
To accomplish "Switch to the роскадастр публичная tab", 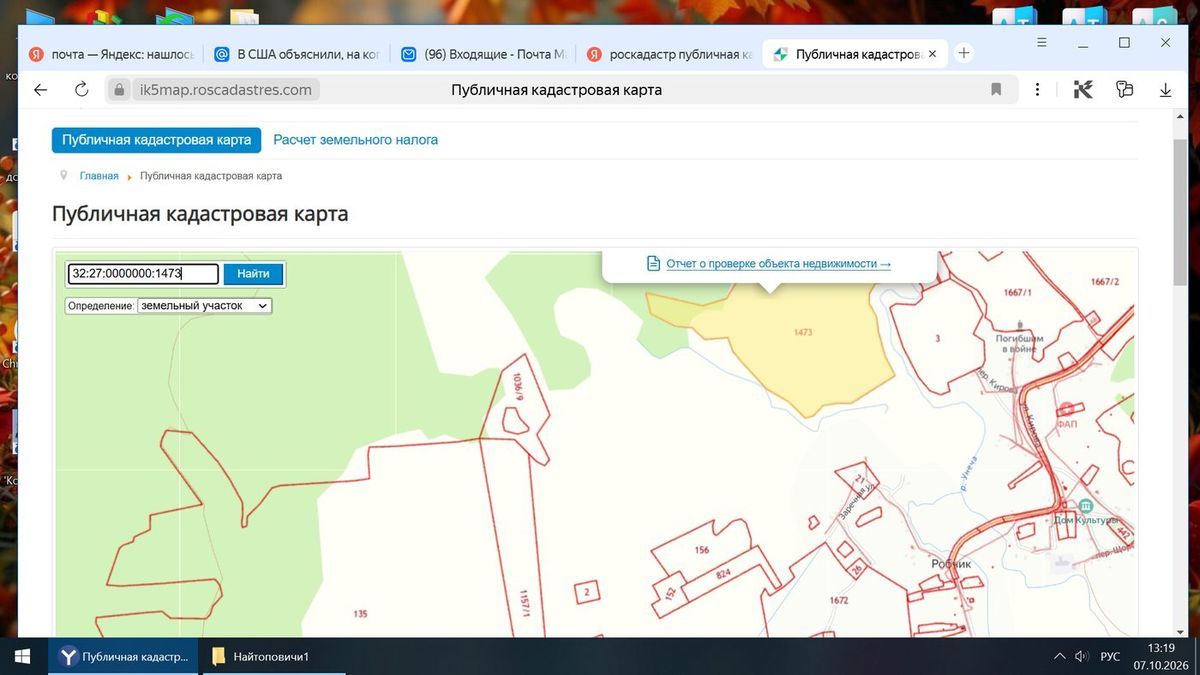I will click(x=669, y=54).
